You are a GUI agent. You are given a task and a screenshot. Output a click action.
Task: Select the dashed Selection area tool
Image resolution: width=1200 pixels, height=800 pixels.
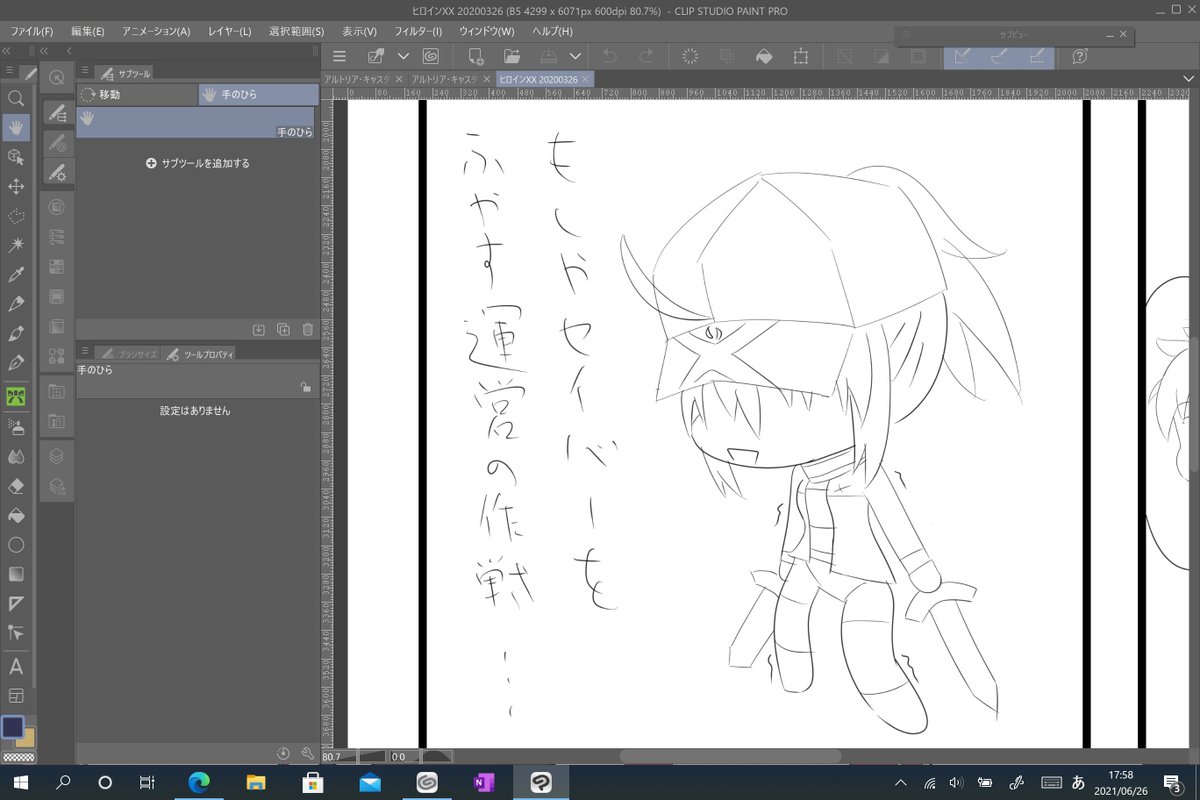pos(16,215)
